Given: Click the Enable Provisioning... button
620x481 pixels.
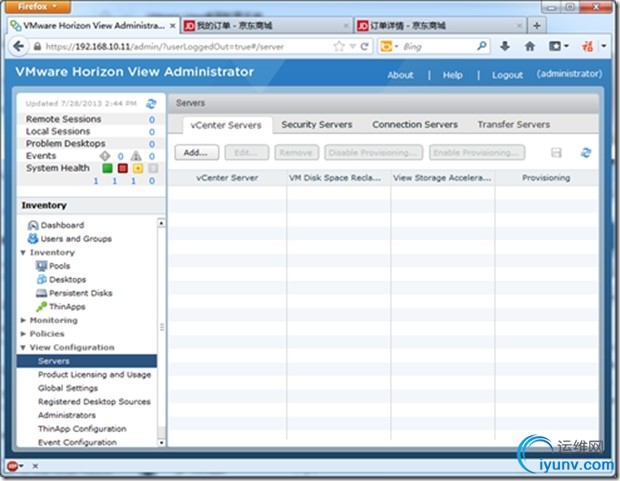Looking at the screenshot, I should pos(477,153).
